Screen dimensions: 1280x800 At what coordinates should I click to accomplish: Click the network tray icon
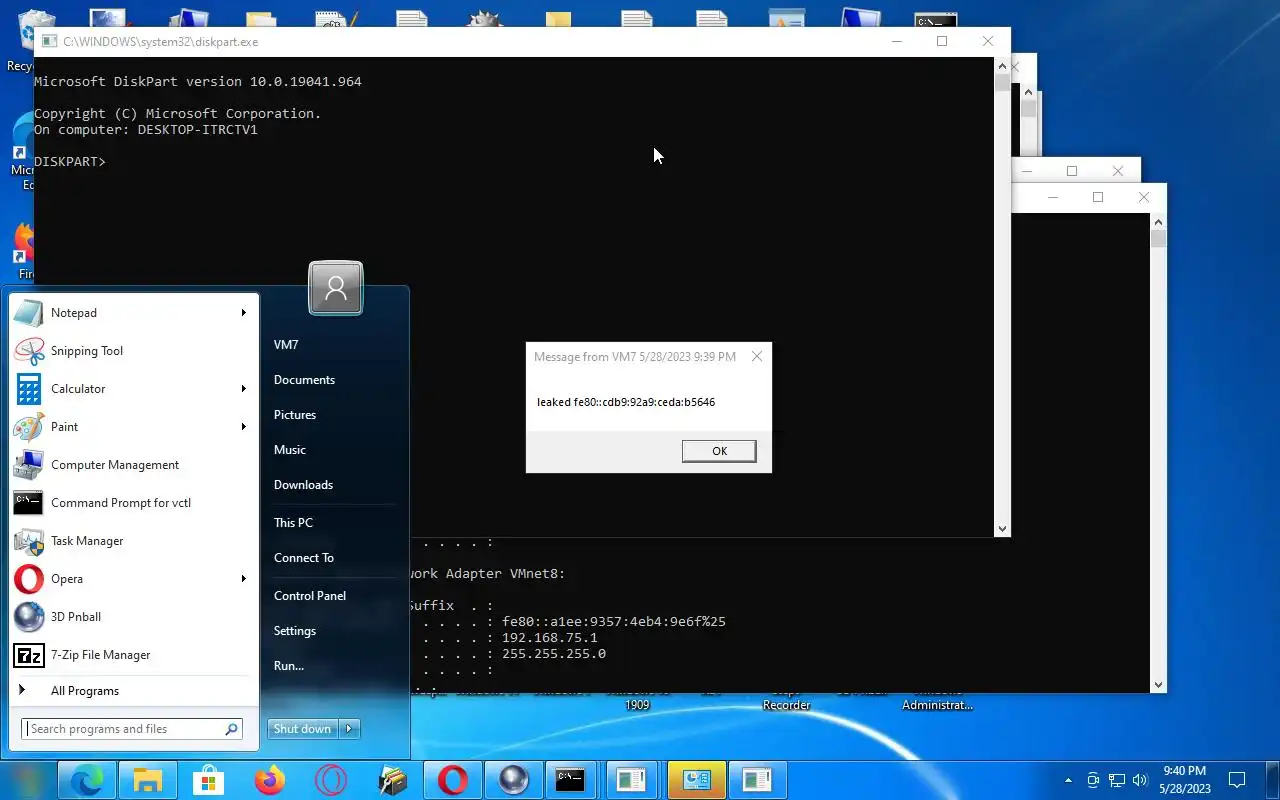point(1117,780)
